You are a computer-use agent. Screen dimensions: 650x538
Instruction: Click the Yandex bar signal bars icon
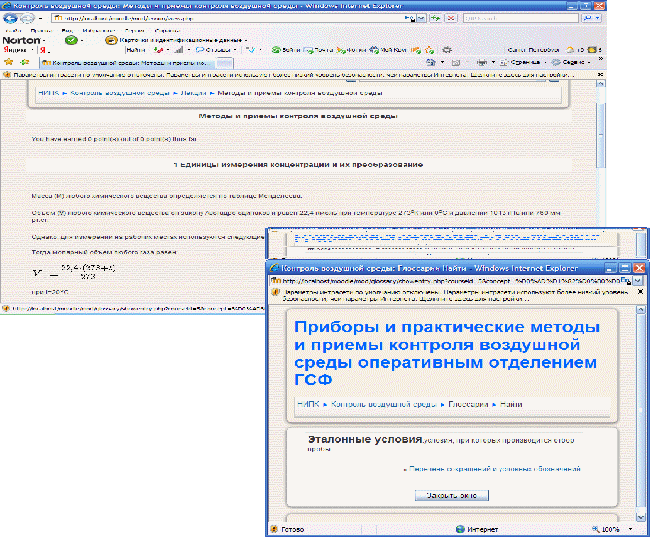coord(178,50)
